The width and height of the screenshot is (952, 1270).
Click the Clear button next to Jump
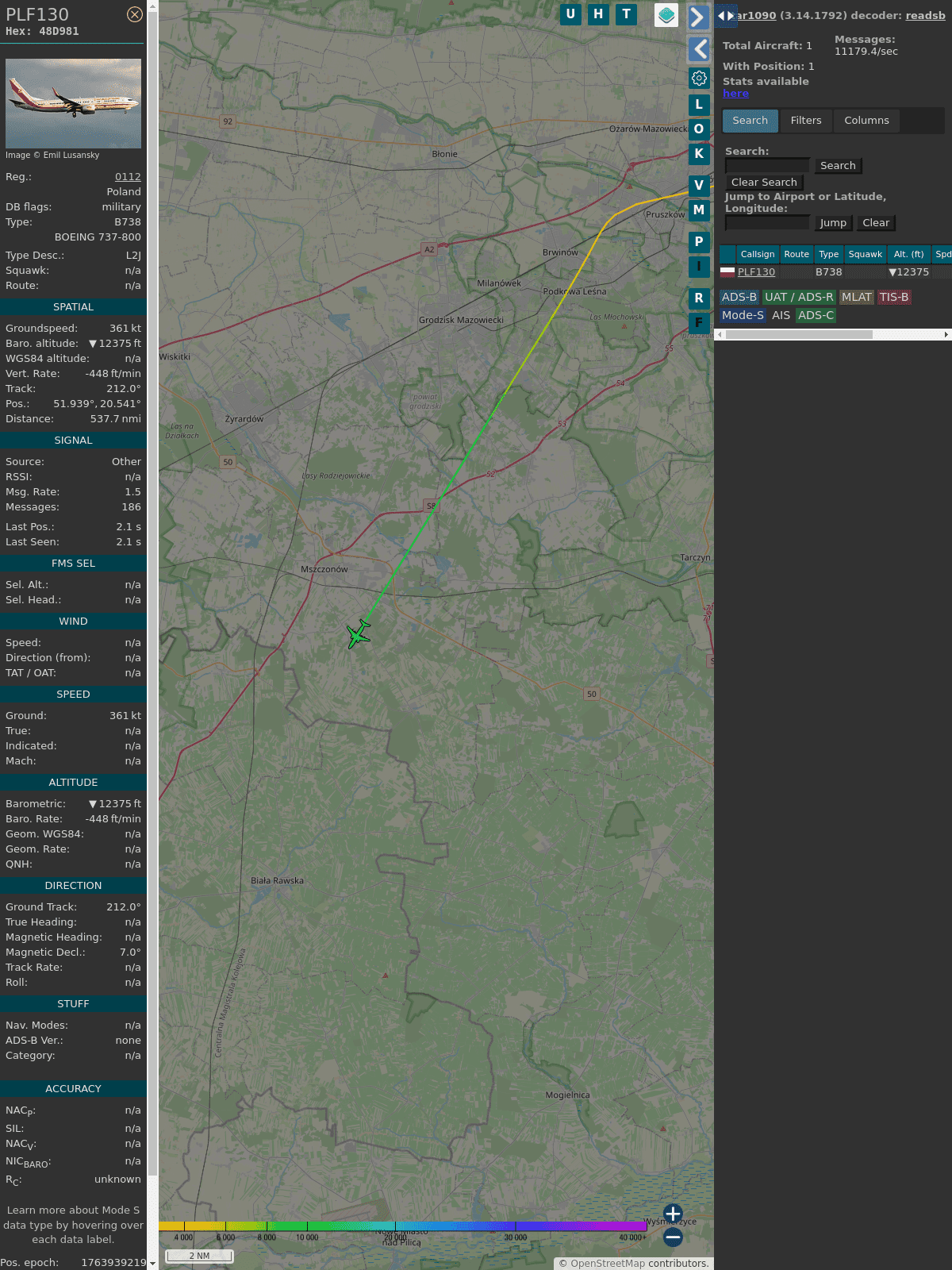[876, 223]
